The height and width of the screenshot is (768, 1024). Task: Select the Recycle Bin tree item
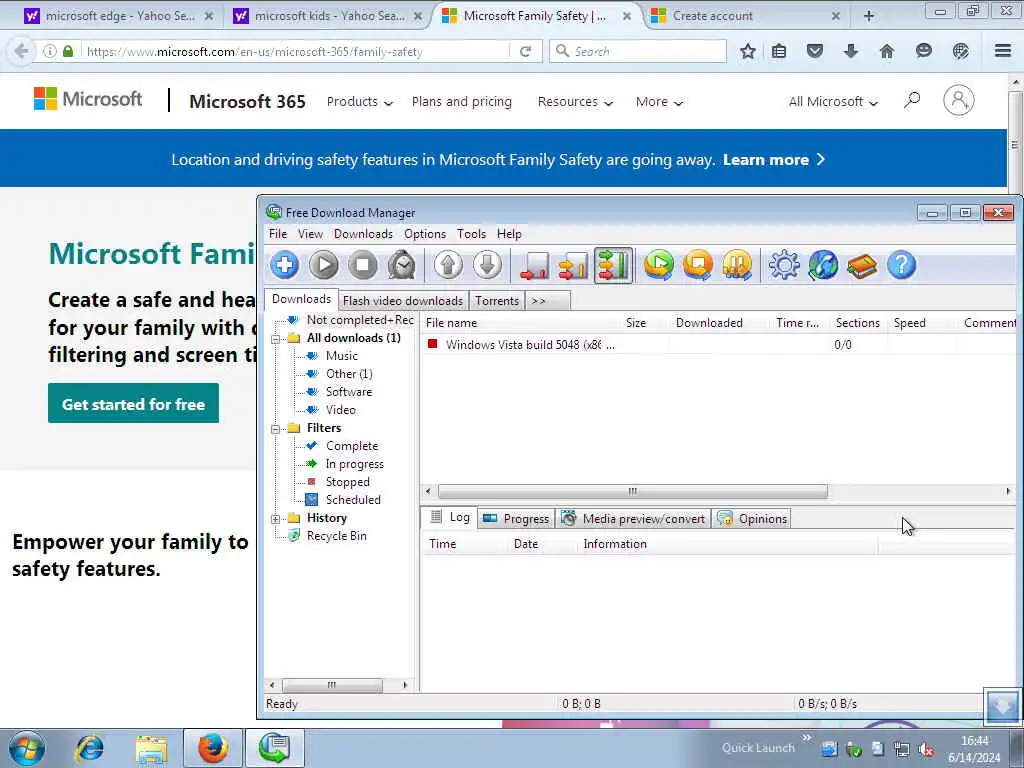pyautogui.click(x=336, y=536)
